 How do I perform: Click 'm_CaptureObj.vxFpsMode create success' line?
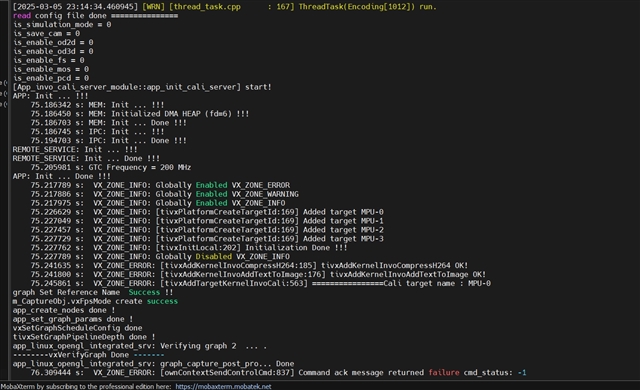[95, 301]
